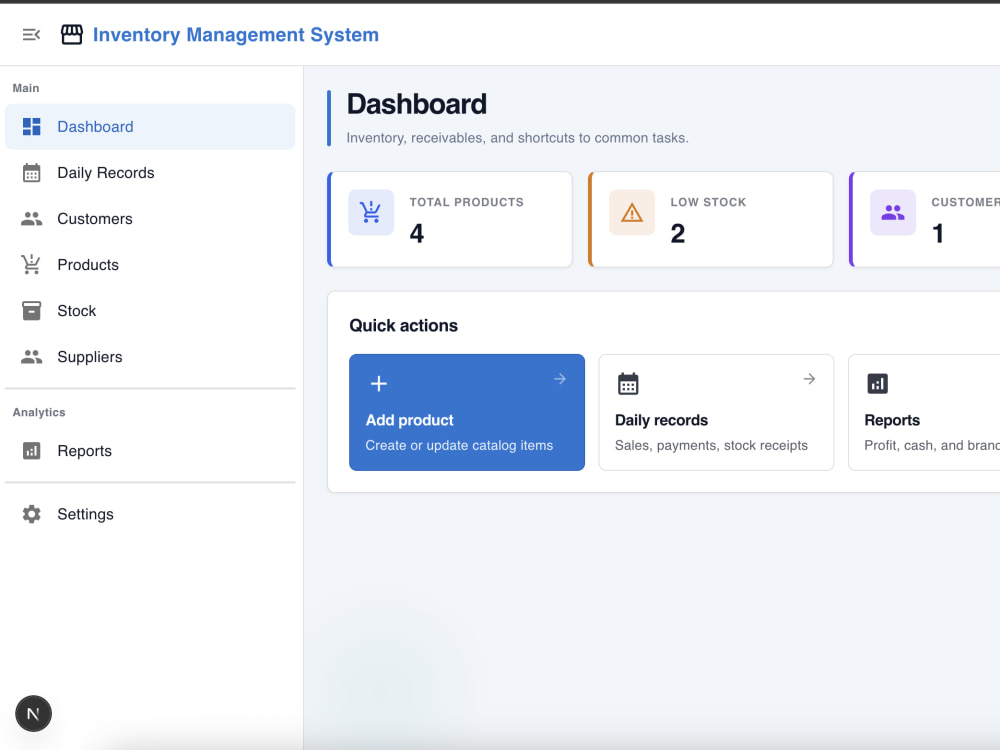This screenshot has height=750, width=1000.
Task: Click the dashboard subtitle about inventory and receivables
Action: pos(517,138)
